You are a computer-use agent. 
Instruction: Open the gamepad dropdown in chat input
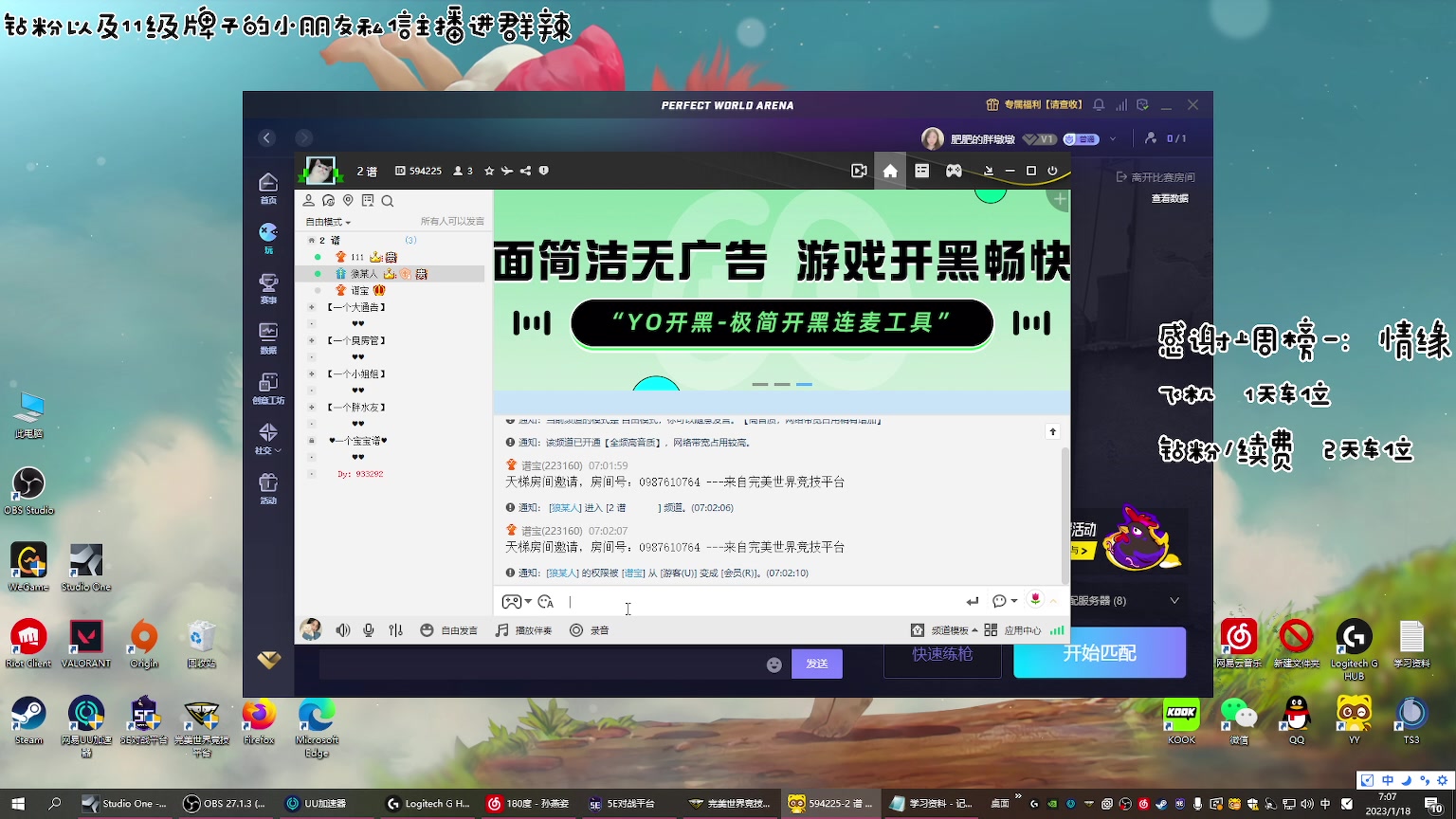(517, 601)
